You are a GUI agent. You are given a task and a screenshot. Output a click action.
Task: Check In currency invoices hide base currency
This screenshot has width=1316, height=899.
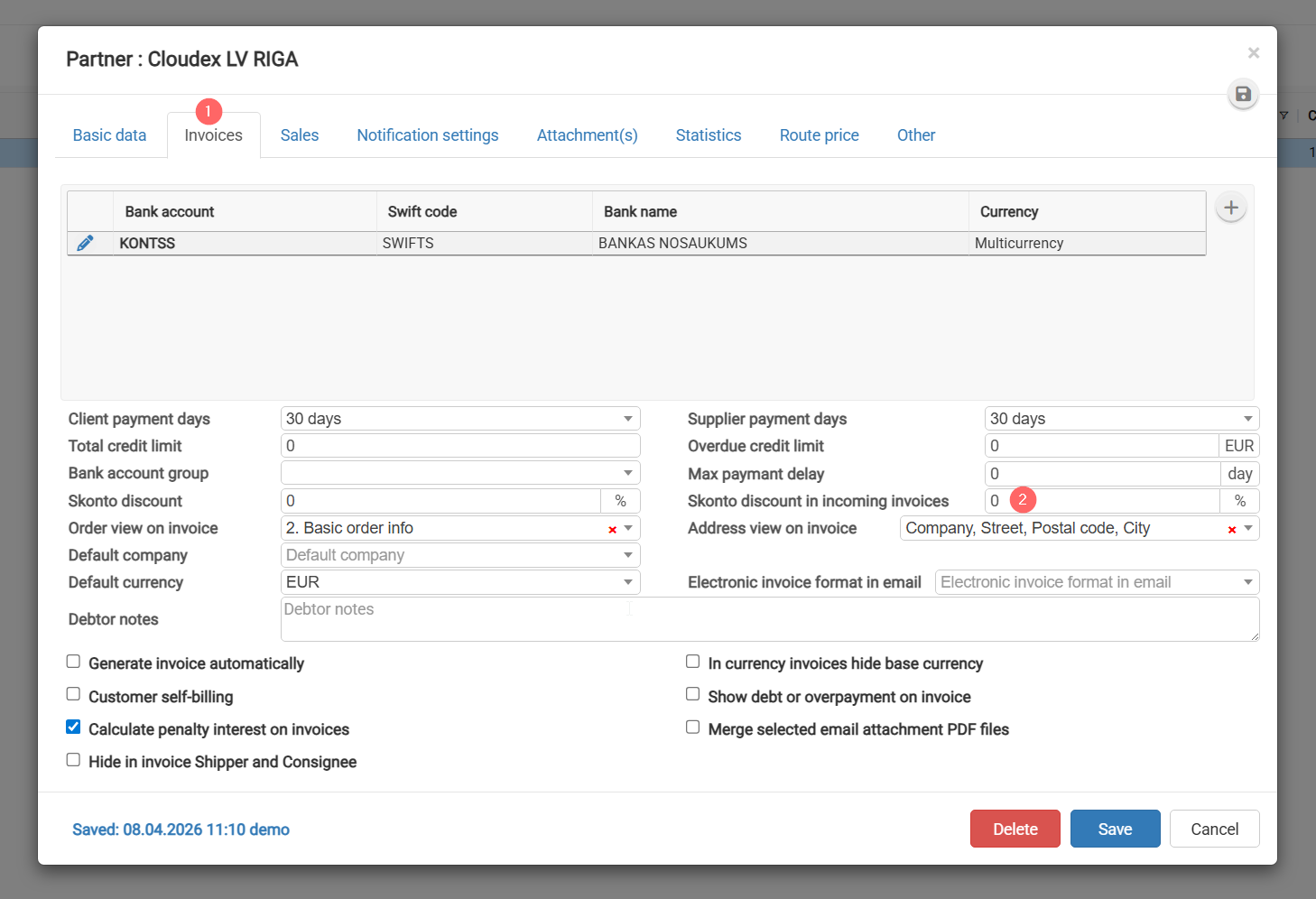(x=693, y=662)
